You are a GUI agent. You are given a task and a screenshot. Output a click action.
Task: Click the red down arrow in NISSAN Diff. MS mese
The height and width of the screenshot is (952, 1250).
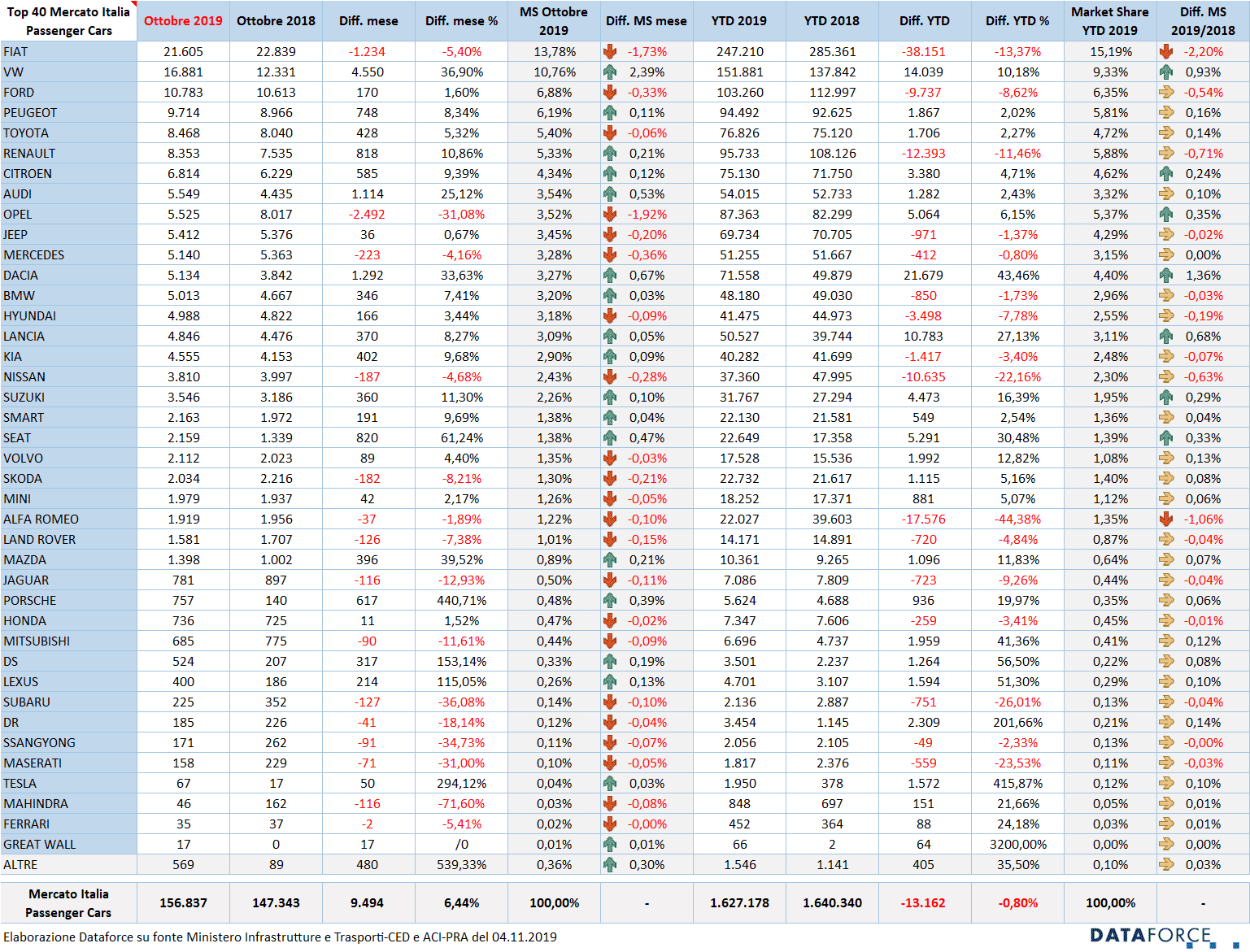(x=610, y=376)
